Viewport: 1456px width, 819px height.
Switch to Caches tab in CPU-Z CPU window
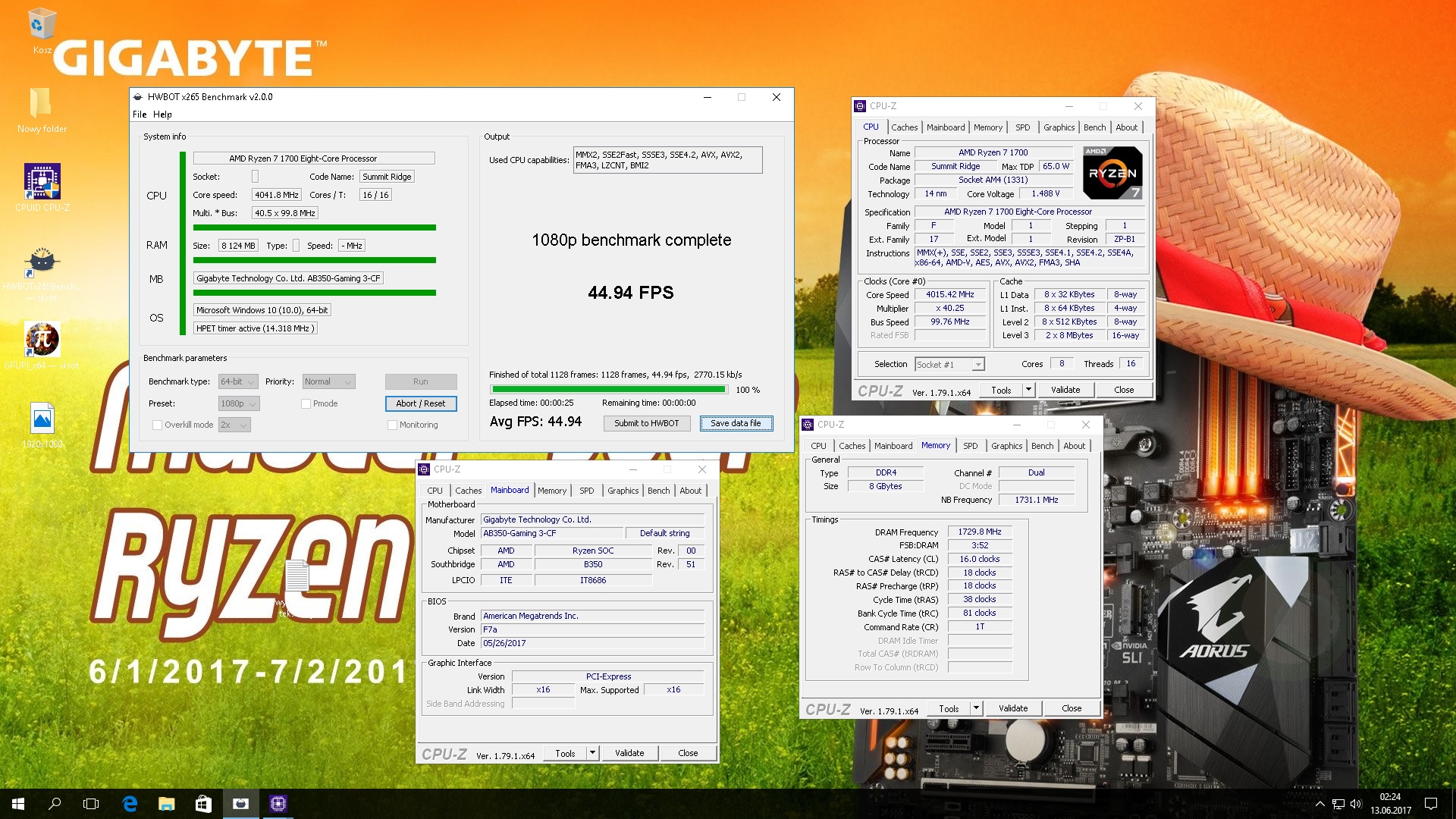click(x=904, y=127)
